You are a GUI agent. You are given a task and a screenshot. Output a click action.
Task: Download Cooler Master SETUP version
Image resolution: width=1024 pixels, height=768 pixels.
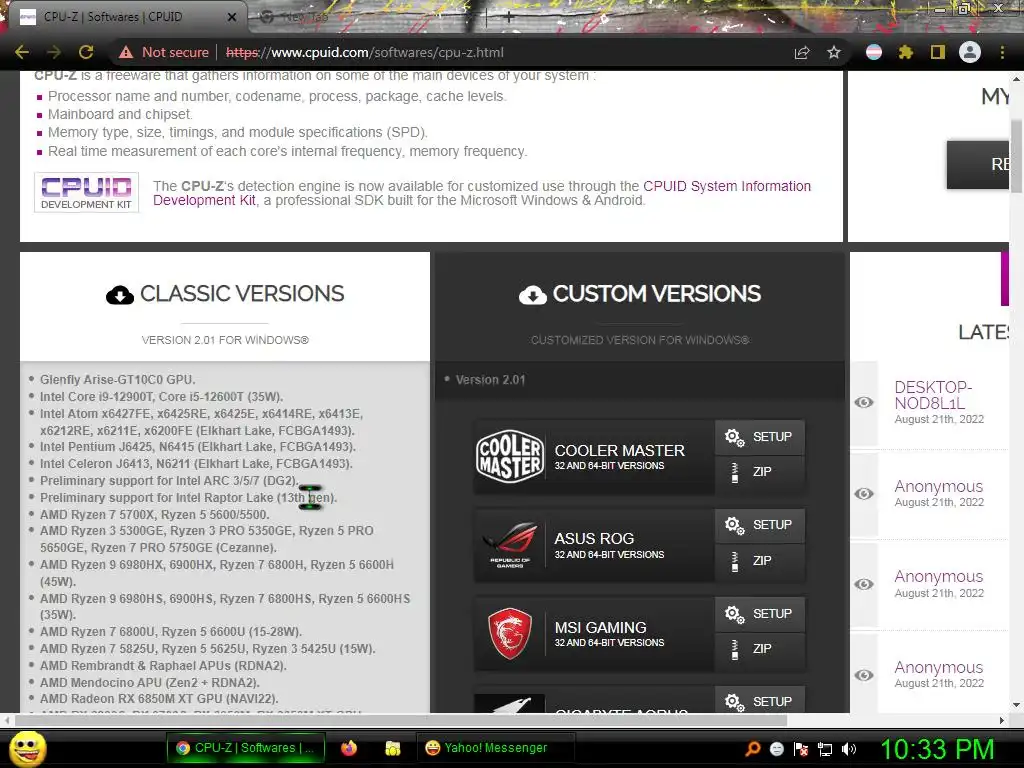point(760,437)
